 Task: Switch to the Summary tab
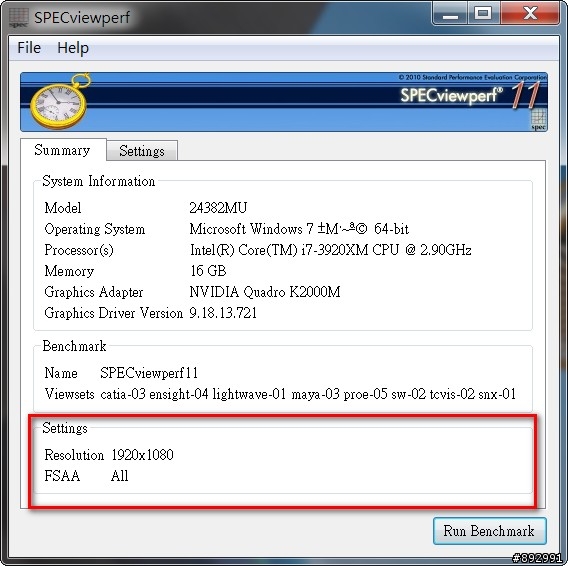(63, 150)
